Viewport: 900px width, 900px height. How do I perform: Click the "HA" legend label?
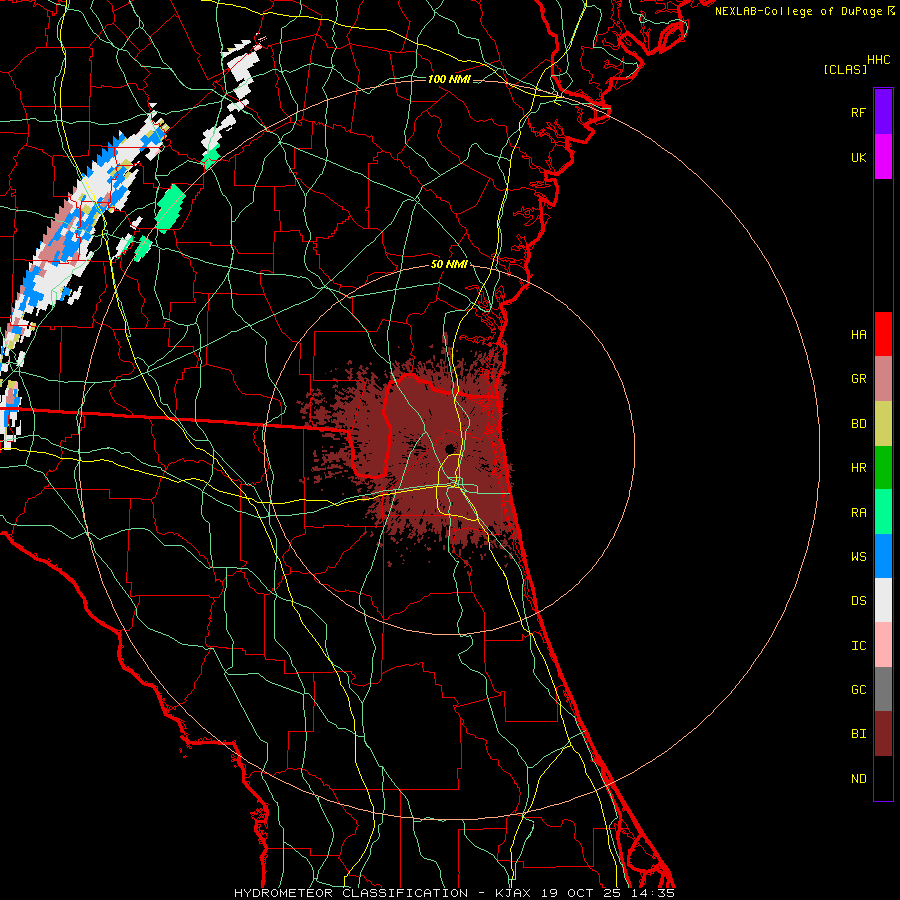click(x=858, y=335)
